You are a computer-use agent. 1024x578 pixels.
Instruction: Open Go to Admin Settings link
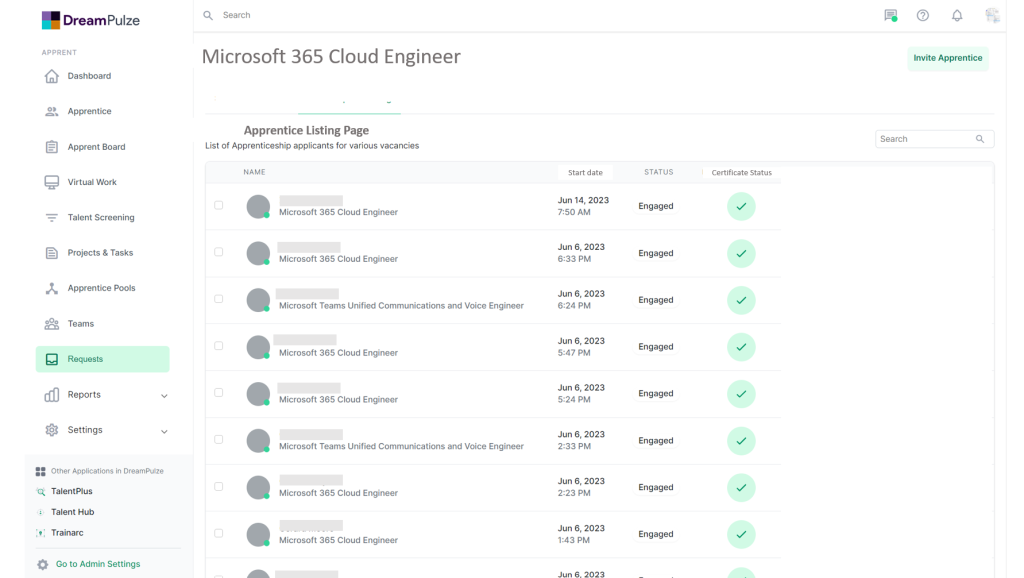(97, 564)
